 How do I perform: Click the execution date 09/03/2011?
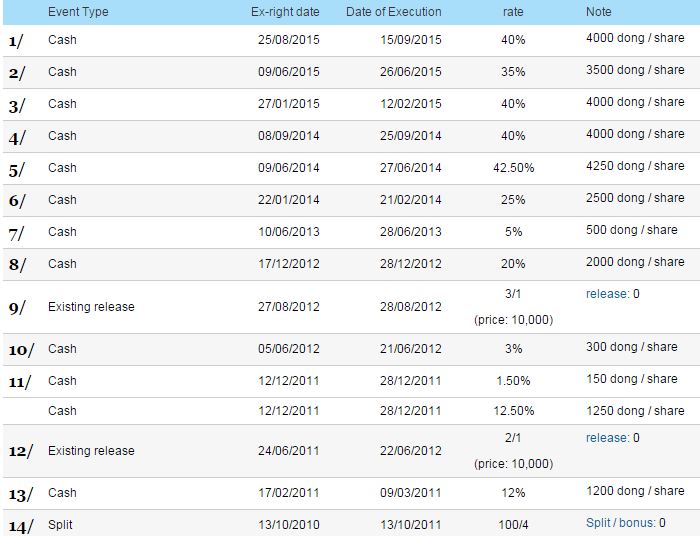tap(411, 493)
